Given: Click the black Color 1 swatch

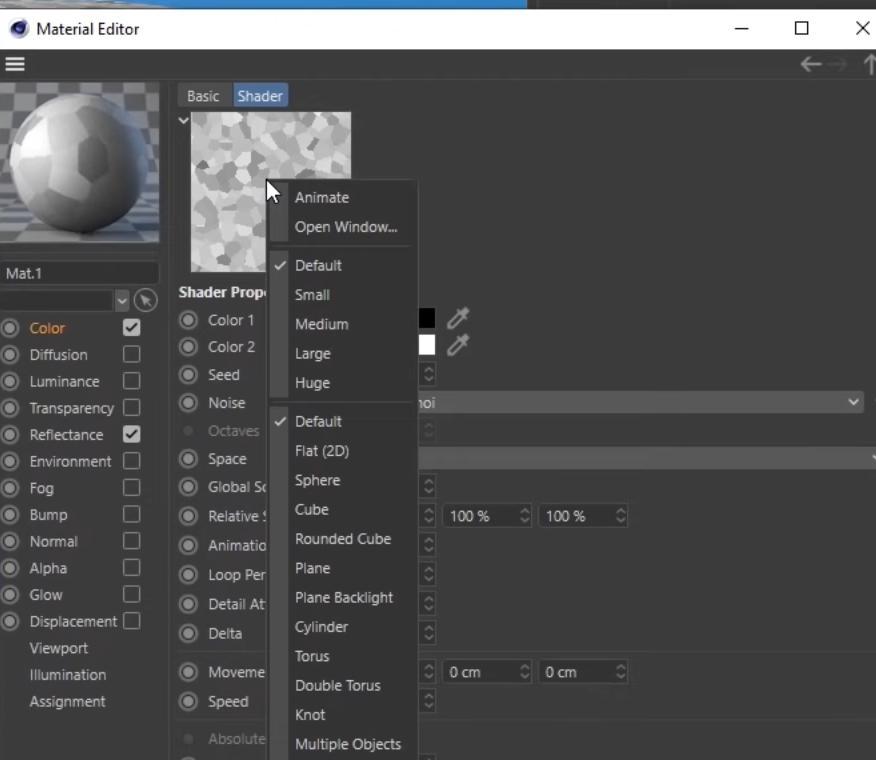Looking at the screenshot, I should click(427, 319).
